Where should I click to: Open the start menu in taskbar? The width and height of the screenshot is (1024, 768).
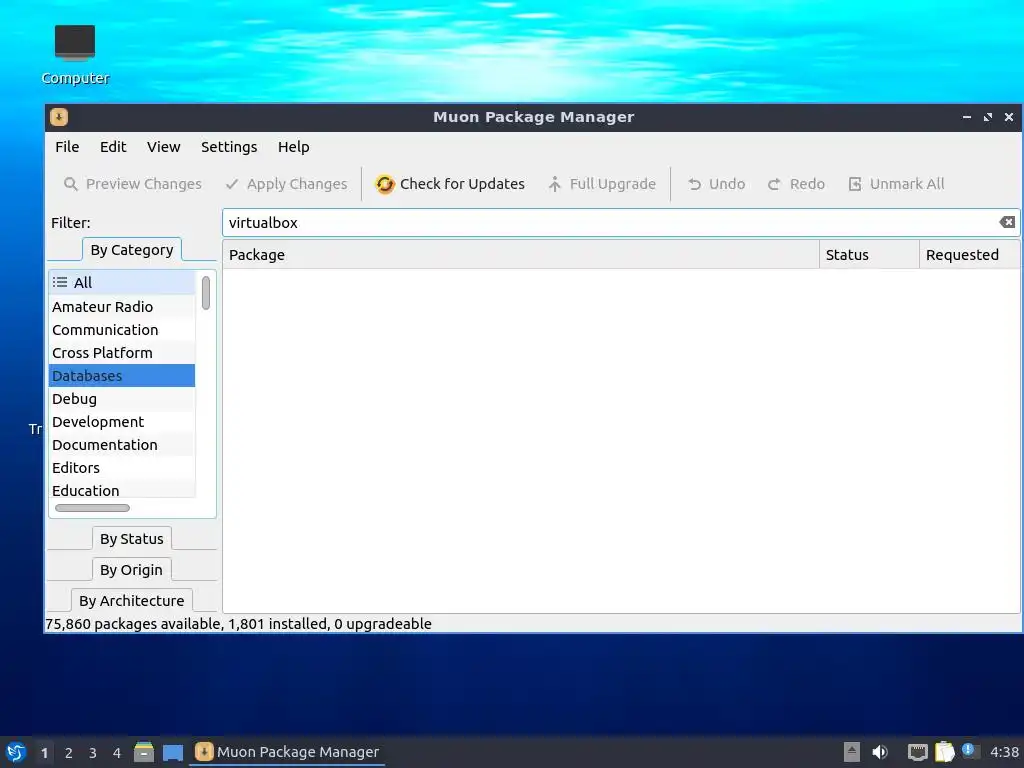coord(16,752)
